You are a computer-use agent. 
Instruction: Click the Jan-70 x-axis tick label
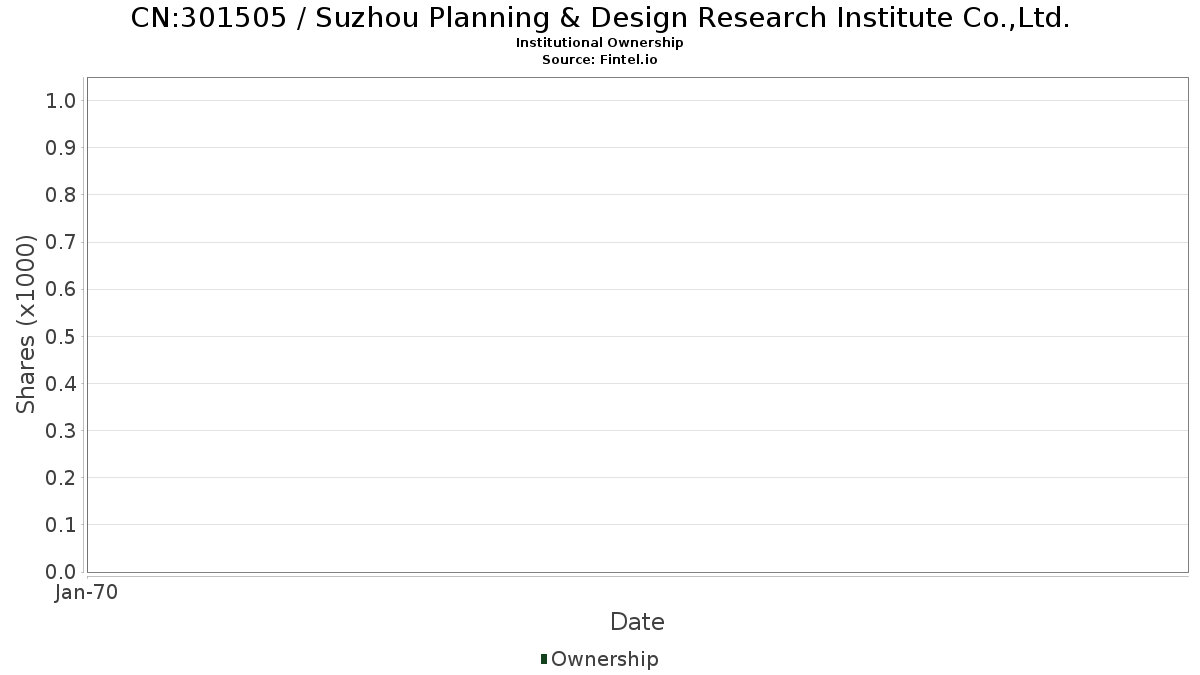86,593
